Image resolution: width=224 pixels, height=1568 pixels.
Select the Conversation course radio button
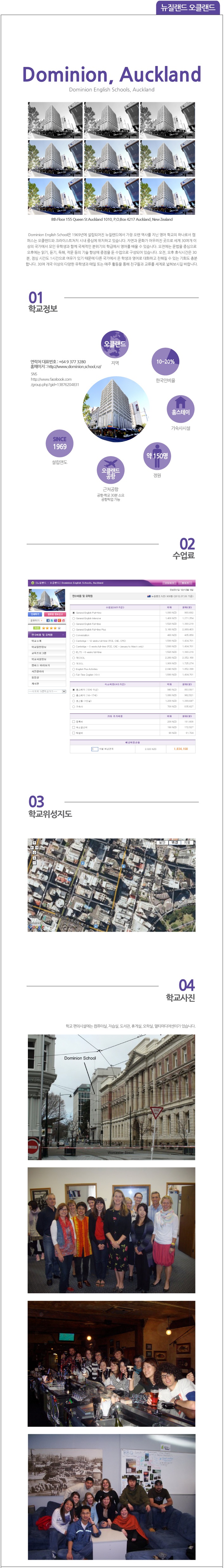coord(74,635)
